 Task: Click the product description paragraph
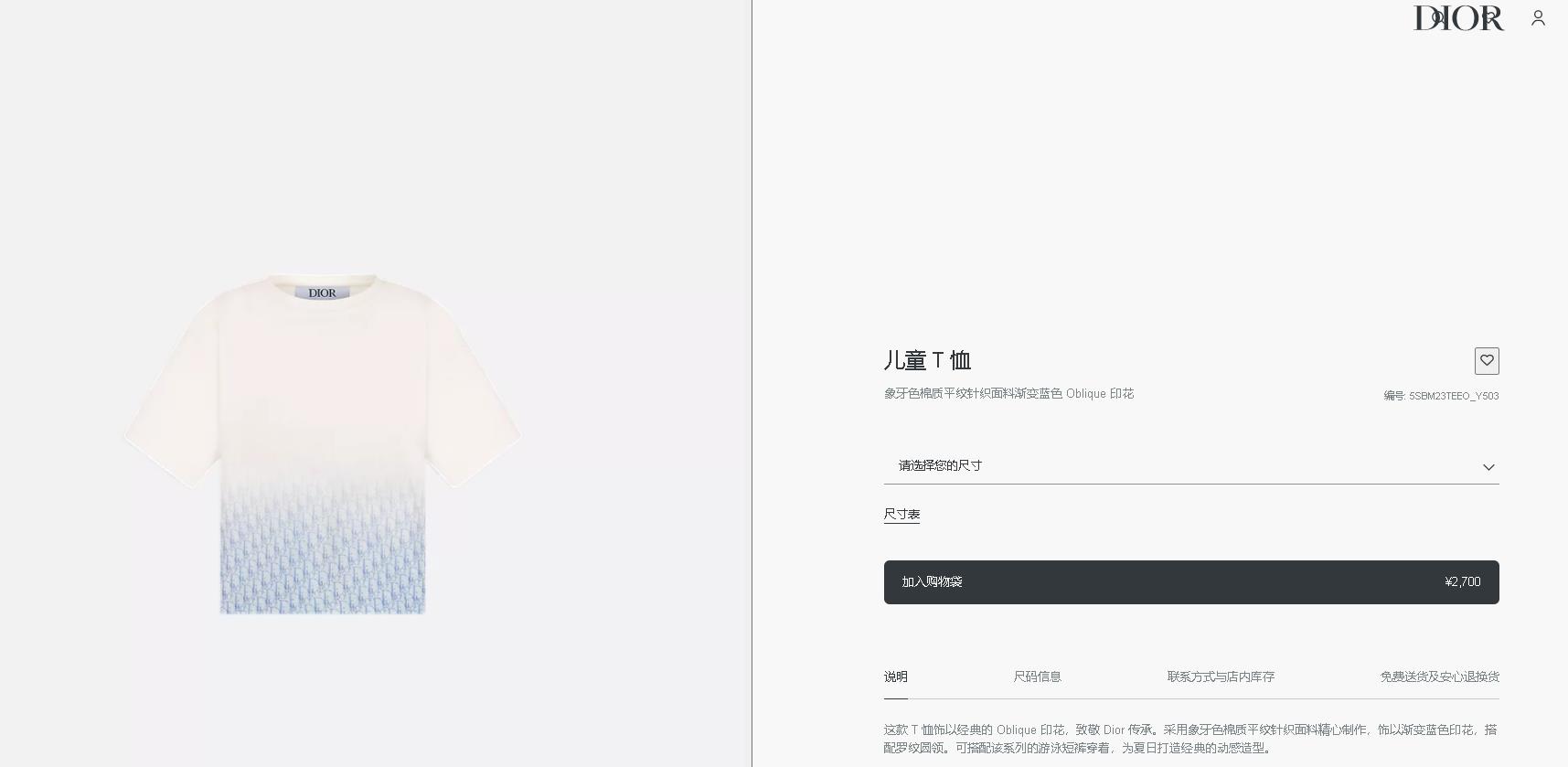pos(1190,739)
